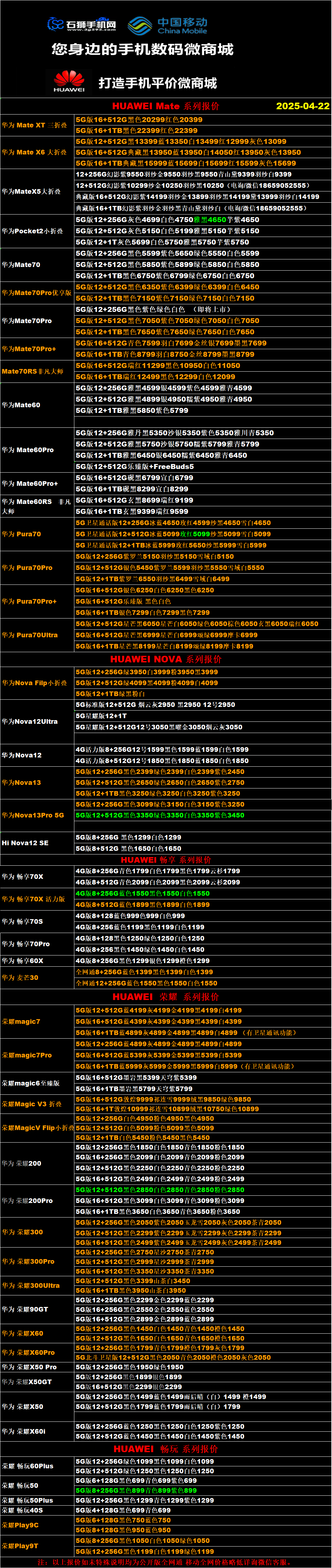Click the 华为Nova13Pro 5G row label
Viewport: 332px width, 1568px height.
tap(32, 815)
